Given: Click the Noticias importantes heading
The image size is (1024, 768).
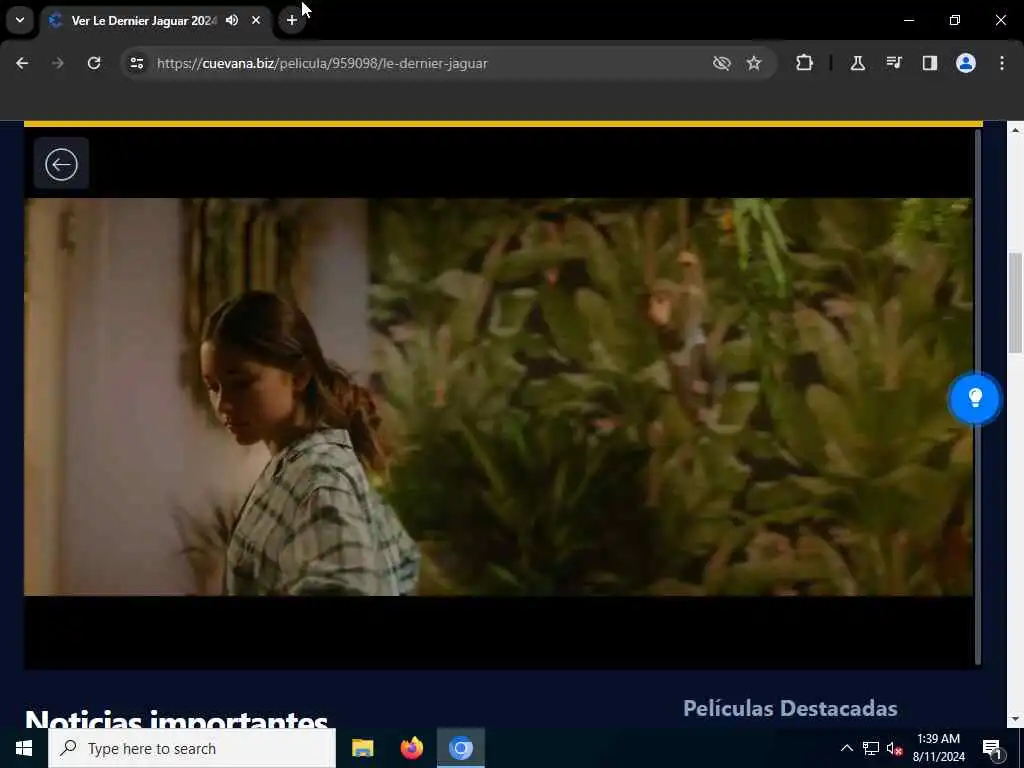Looking at the screenshot, I should coord(176,718).
